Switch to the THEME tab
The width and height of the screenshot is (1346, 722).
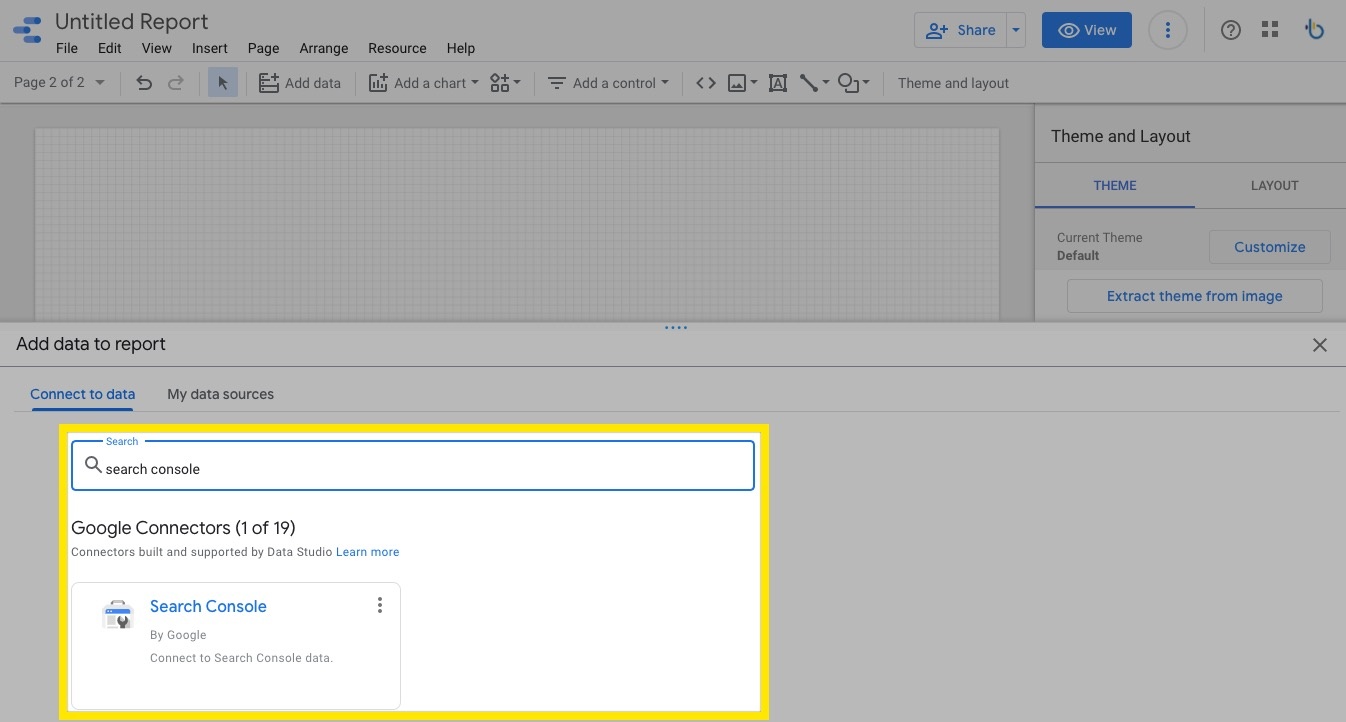[x=1115, y=185]
